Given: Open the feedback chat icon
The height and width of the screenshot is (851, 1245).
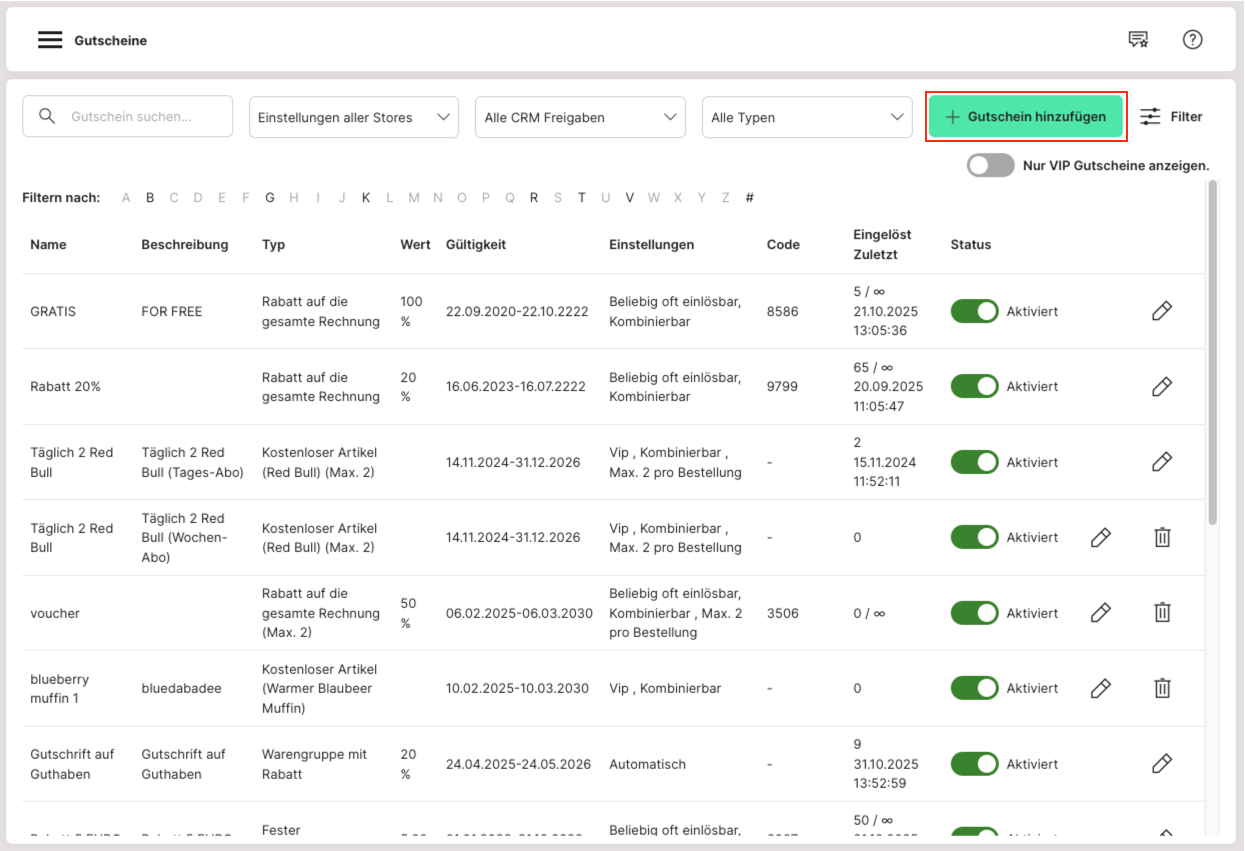Looking at the screenshot, I should click(1138, 40).
